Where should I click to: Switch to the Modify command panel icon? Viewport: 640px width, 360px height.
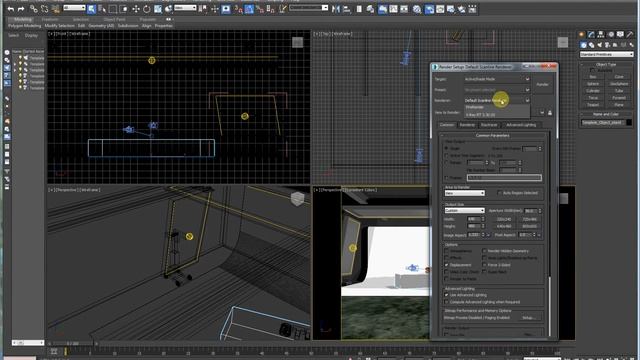point(591,35)
